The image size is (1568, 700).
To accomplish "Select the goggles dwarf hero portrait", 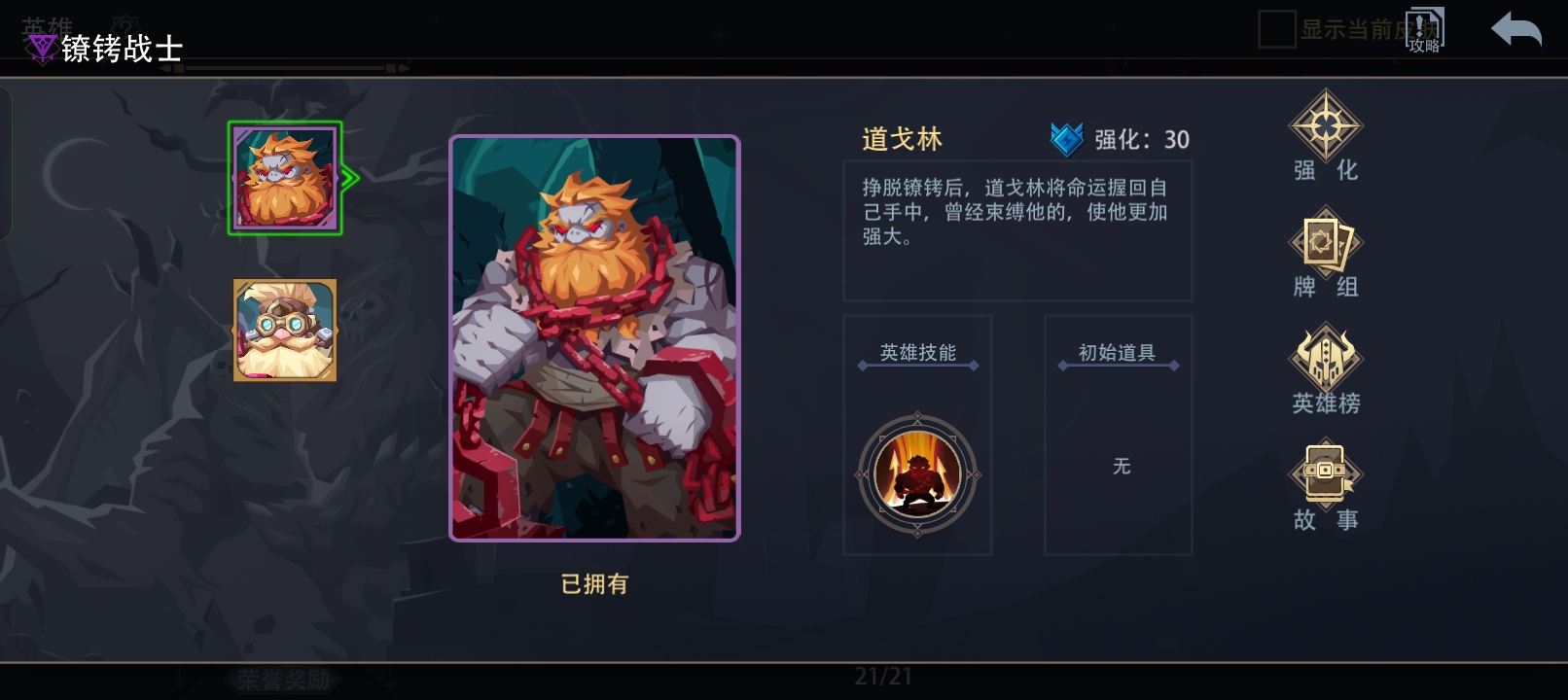I will 285,331.
